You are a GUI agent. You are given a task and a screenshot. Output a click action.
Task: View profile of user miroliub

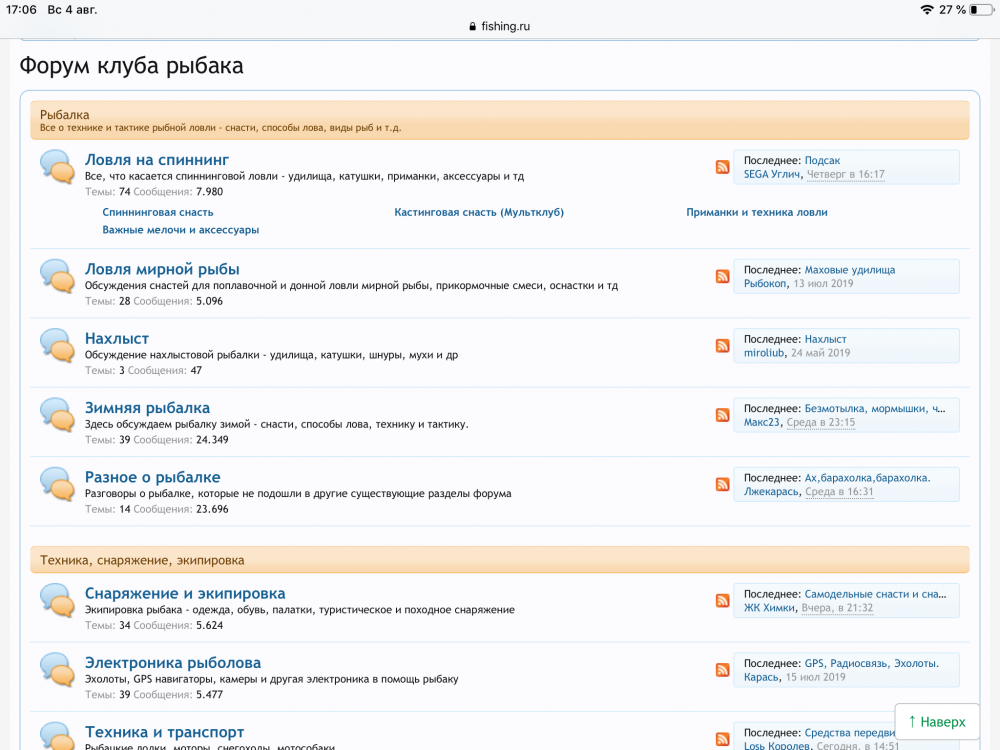point(765,353)
